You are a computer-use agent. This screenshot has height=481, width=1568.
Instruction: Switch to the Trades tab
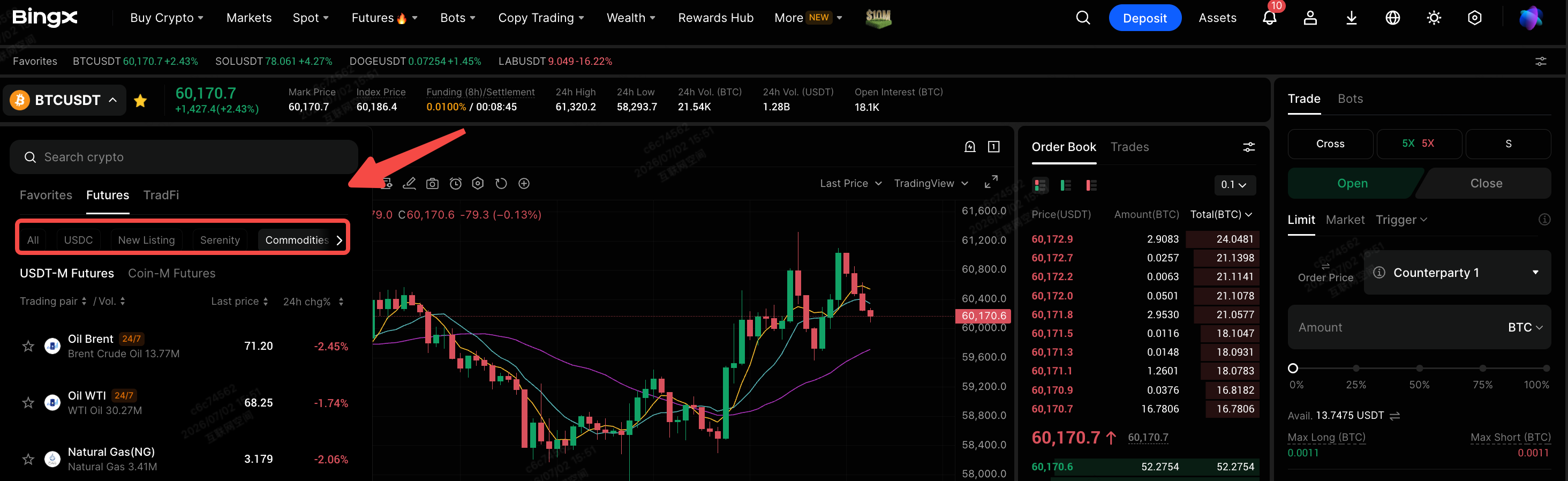[1129, 147]
